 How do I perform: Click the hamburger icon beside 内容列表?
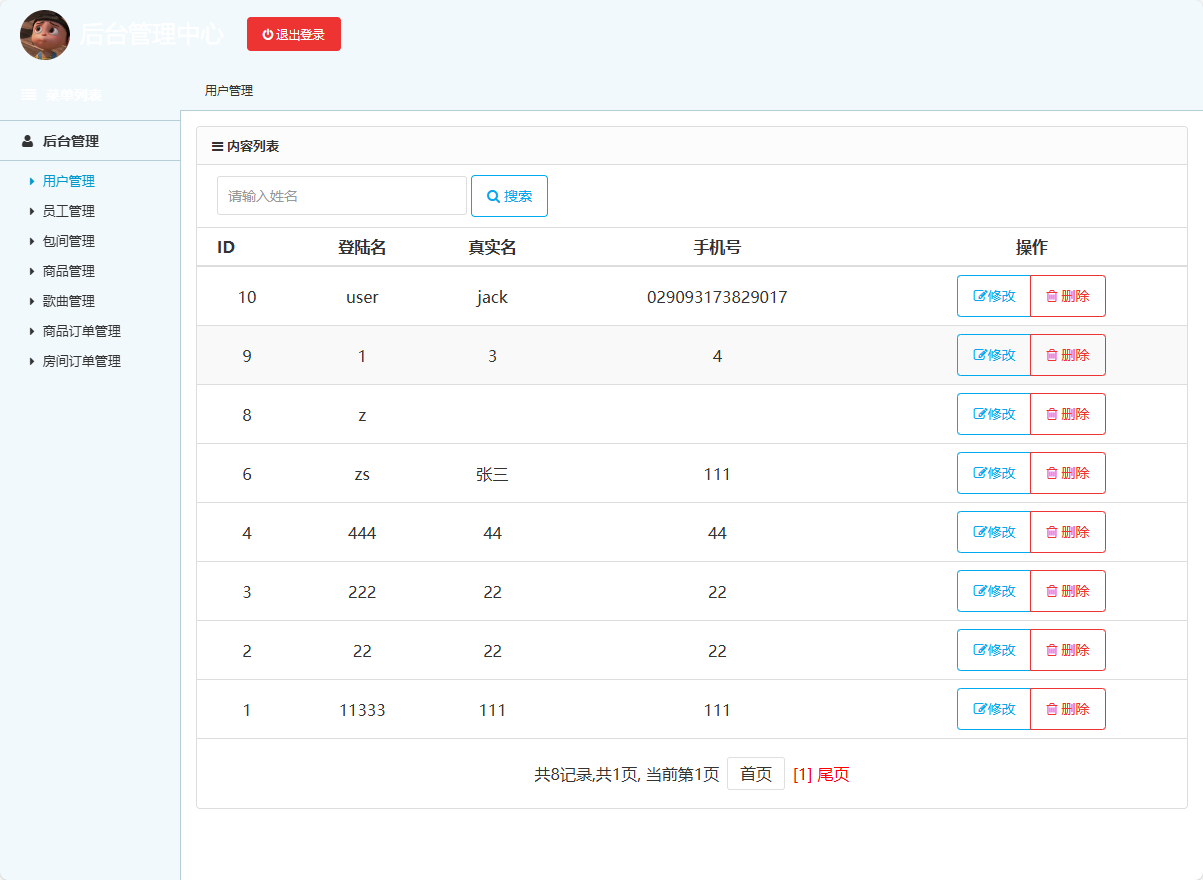[x=216, y=145]
